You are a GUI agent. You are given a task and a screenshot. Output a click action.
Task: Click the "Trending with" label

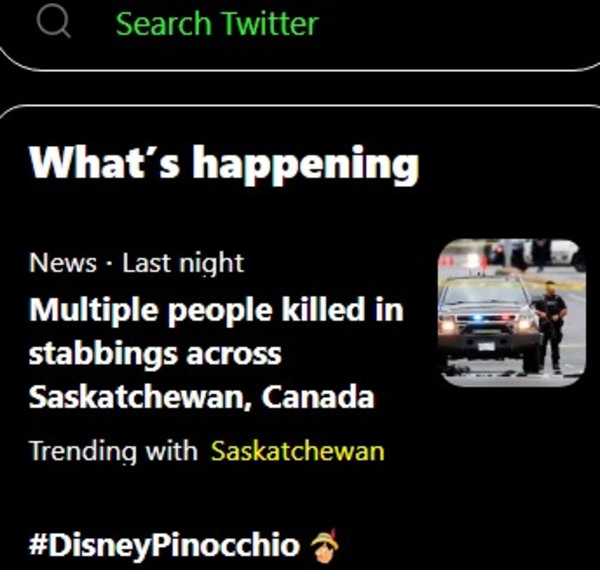(x=113, y=451)
